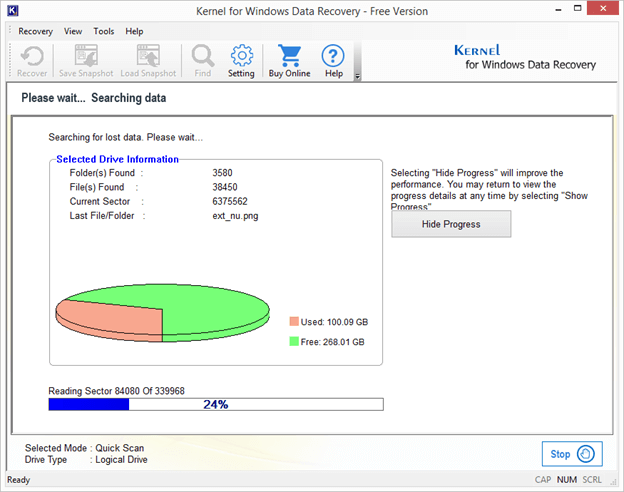Click the Selected Drive Information heading
The width and height of the screenshot is (624, 492).
tap(117, 159)
